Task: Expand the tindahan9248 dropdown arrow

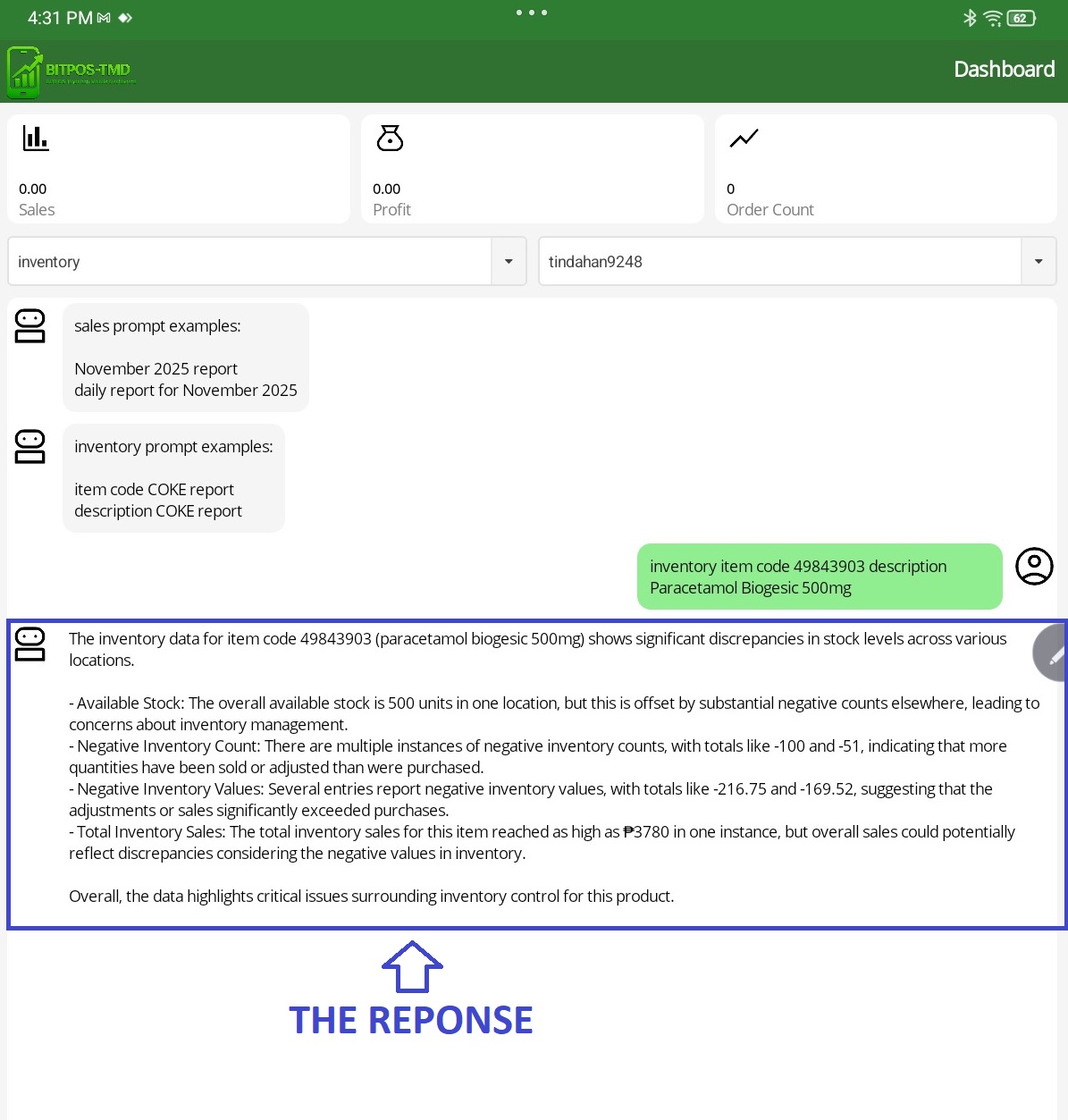Action: tap(1039, 262)
